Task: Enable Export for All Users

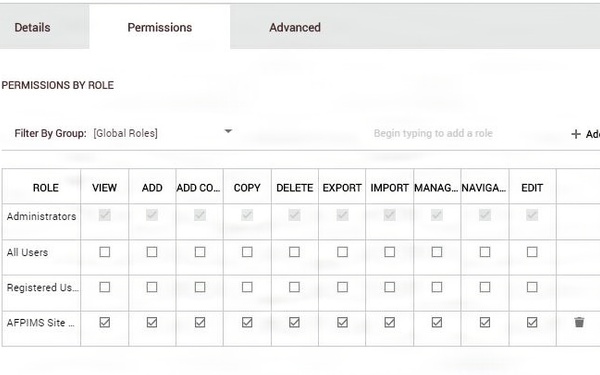Action: (x=342, y=252)
